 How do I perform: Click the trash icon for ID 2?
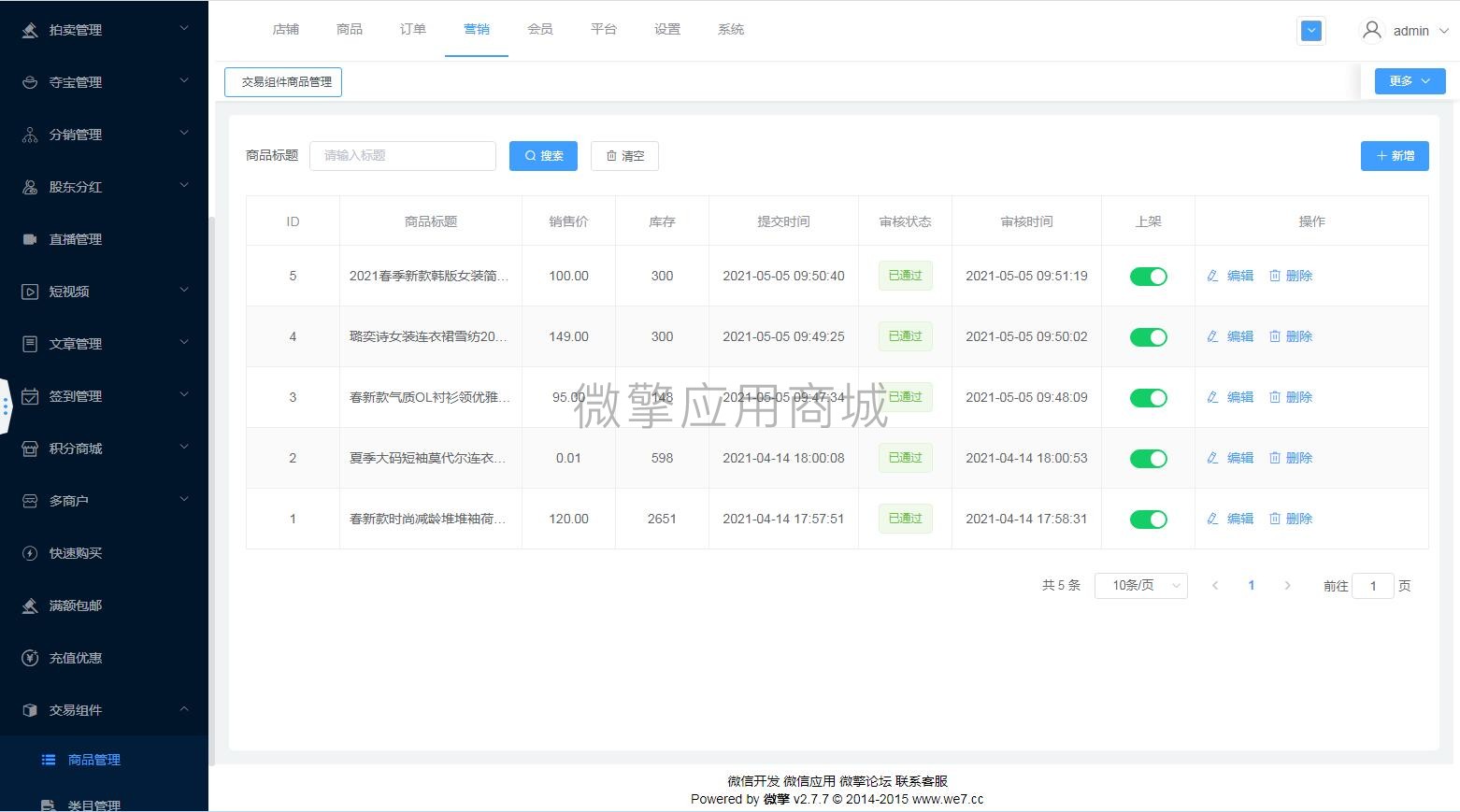pyautogui.click(x=1274, y=458)
